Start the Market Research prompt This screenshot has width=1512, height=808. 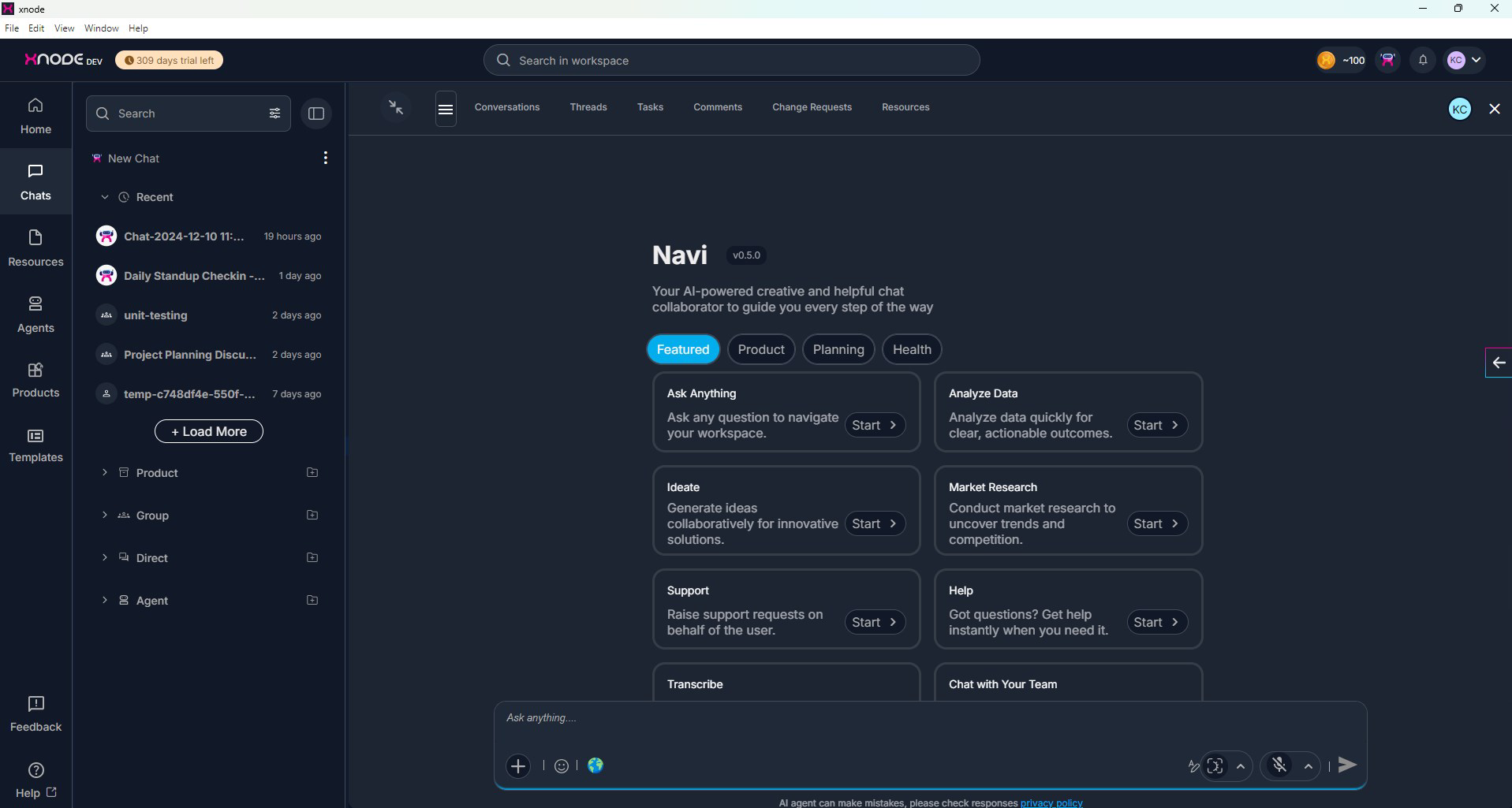1156,523
